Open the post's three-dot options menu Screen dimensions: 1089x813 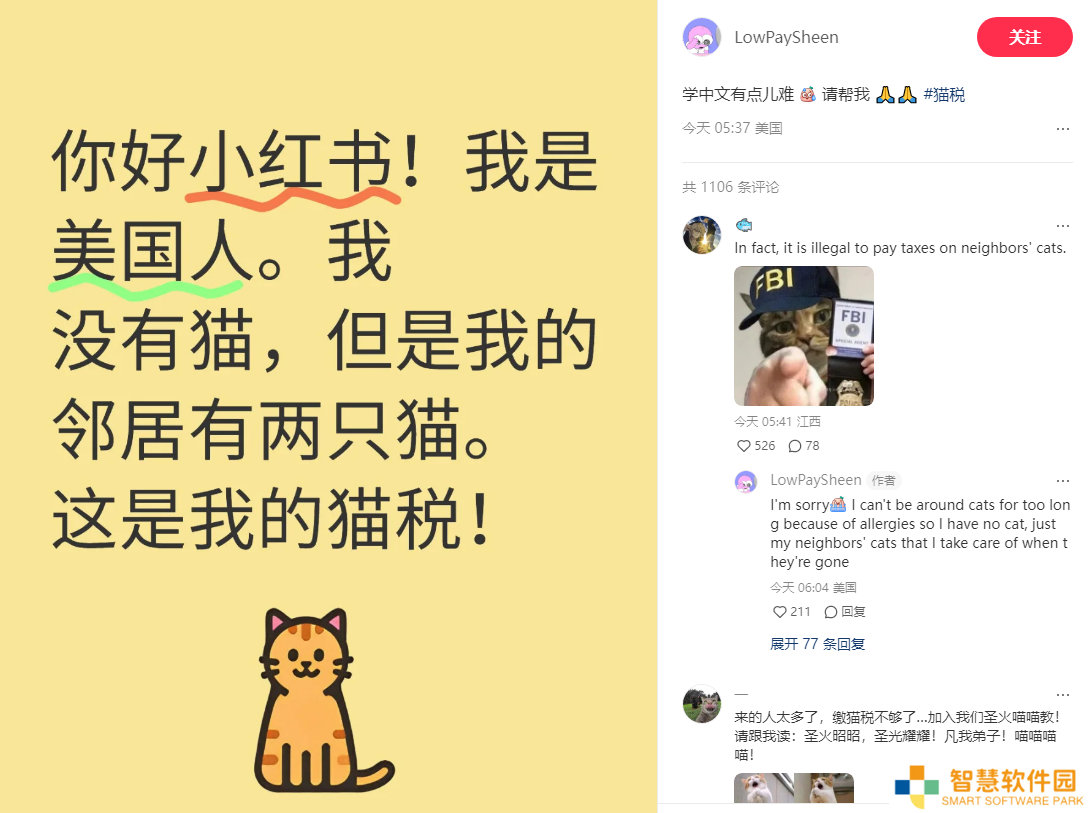[x=1063, y=128]
